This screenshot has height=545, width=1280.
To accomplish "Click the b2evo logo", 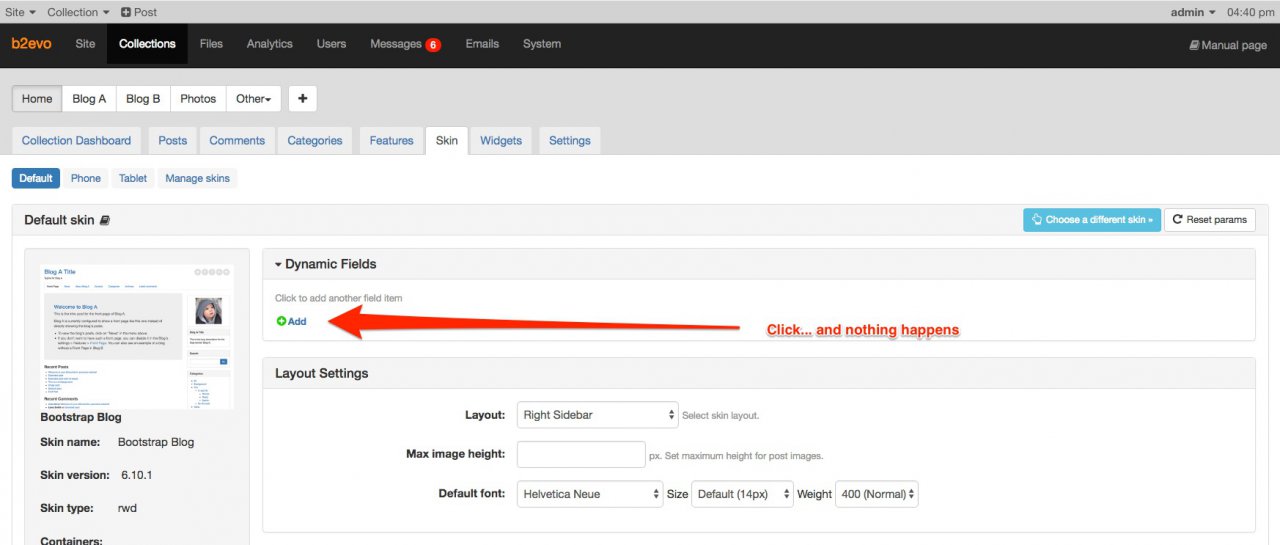I will click(x=31, y=44).
